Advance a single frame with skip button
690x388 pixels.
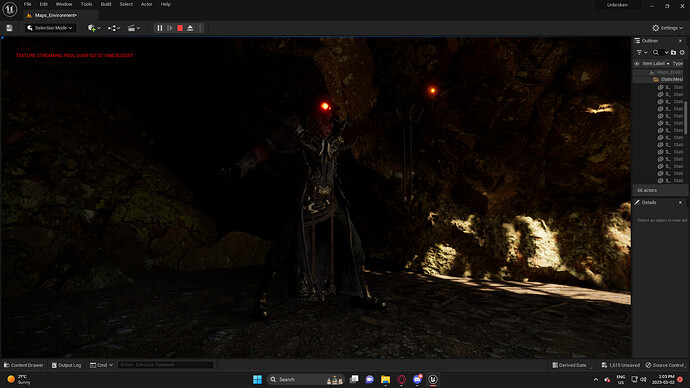coord(170,28)
